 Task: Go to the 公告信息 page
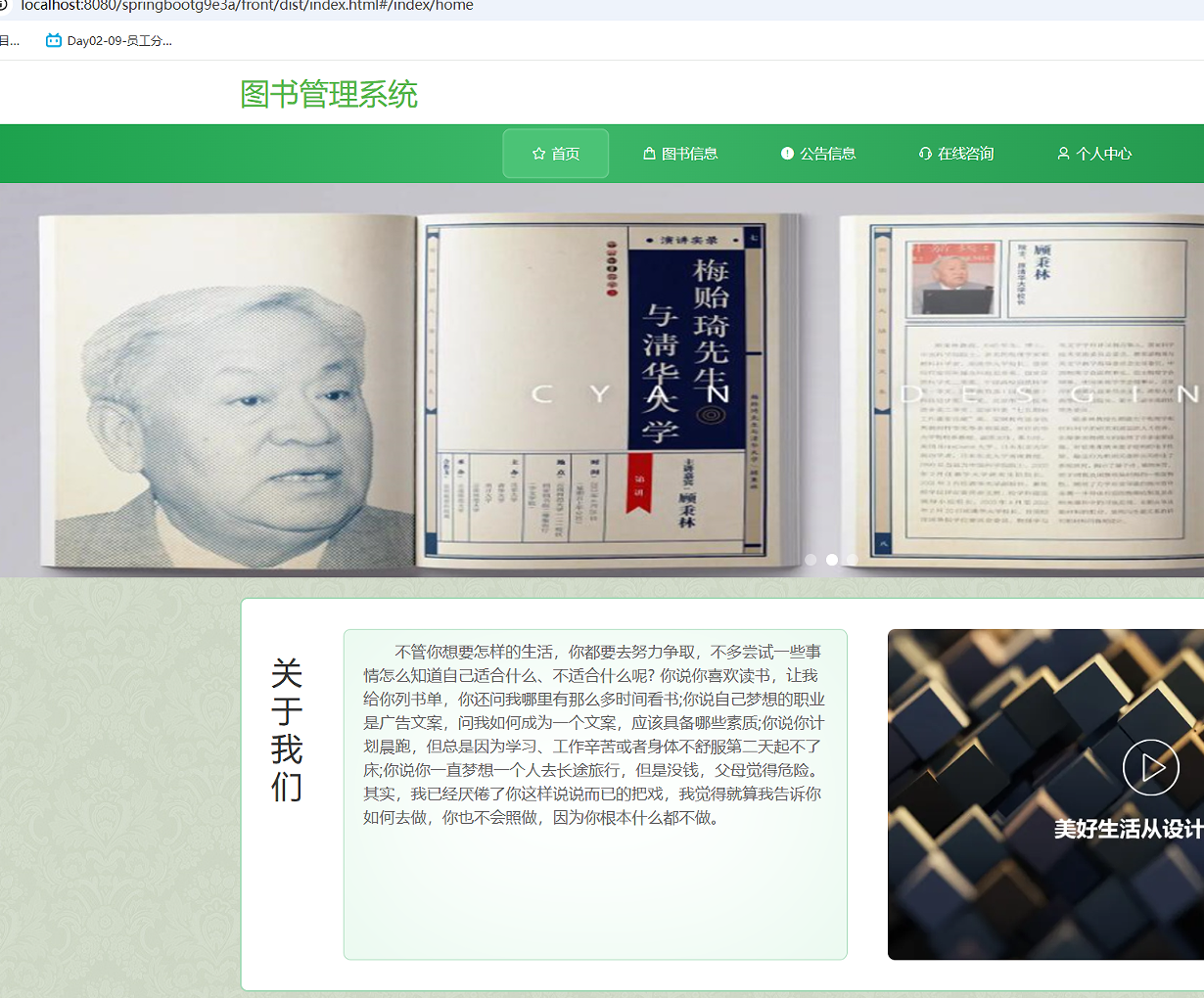coord(818,154)
